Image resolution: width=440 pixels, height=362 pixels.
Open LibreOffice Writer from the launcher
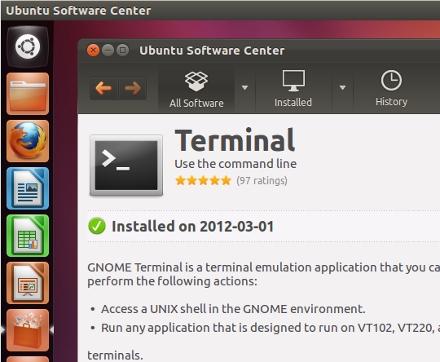click(x=28, y=188)
